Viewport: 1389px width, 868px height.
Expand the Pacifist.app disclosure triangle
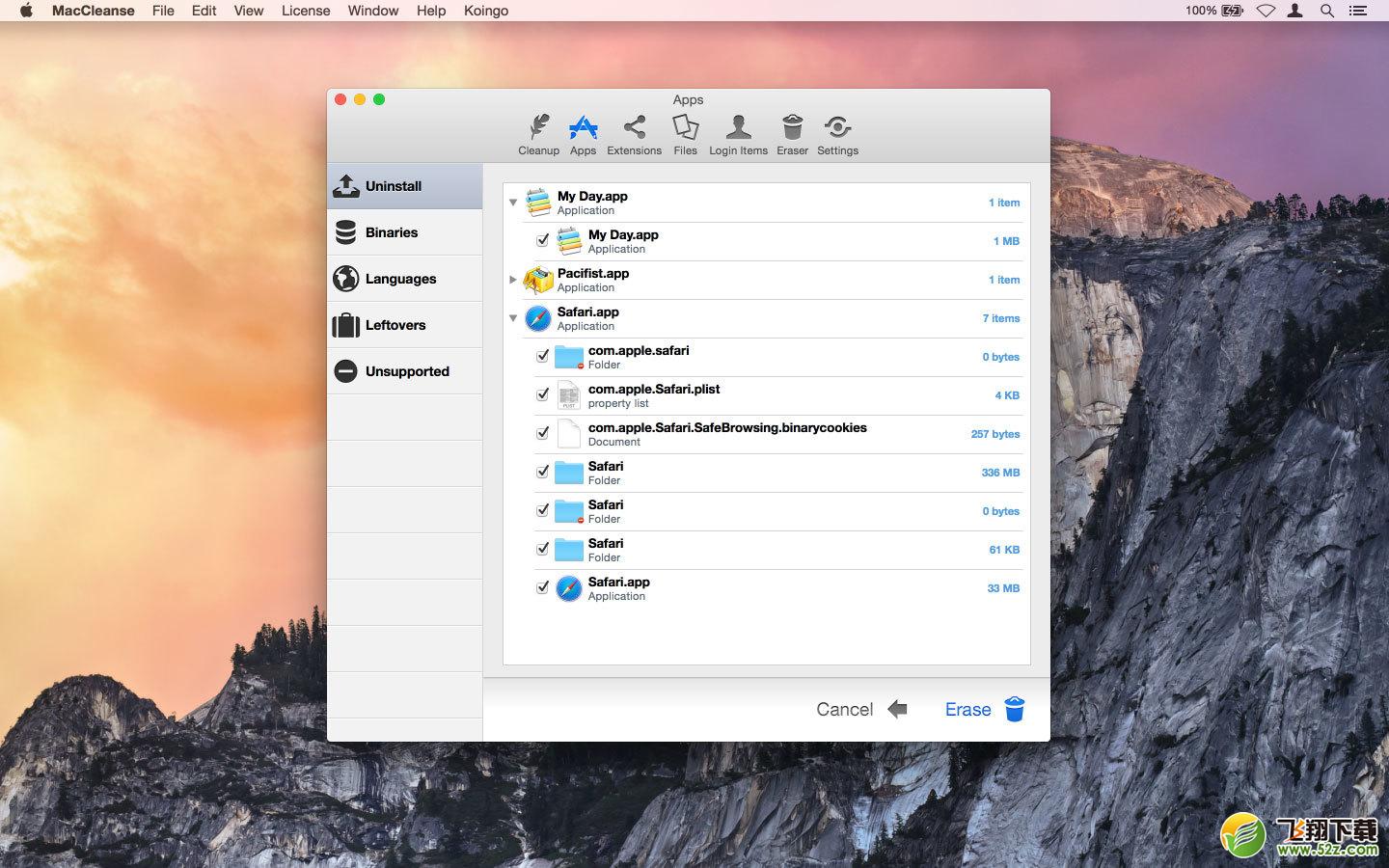[x=513, y=280]
